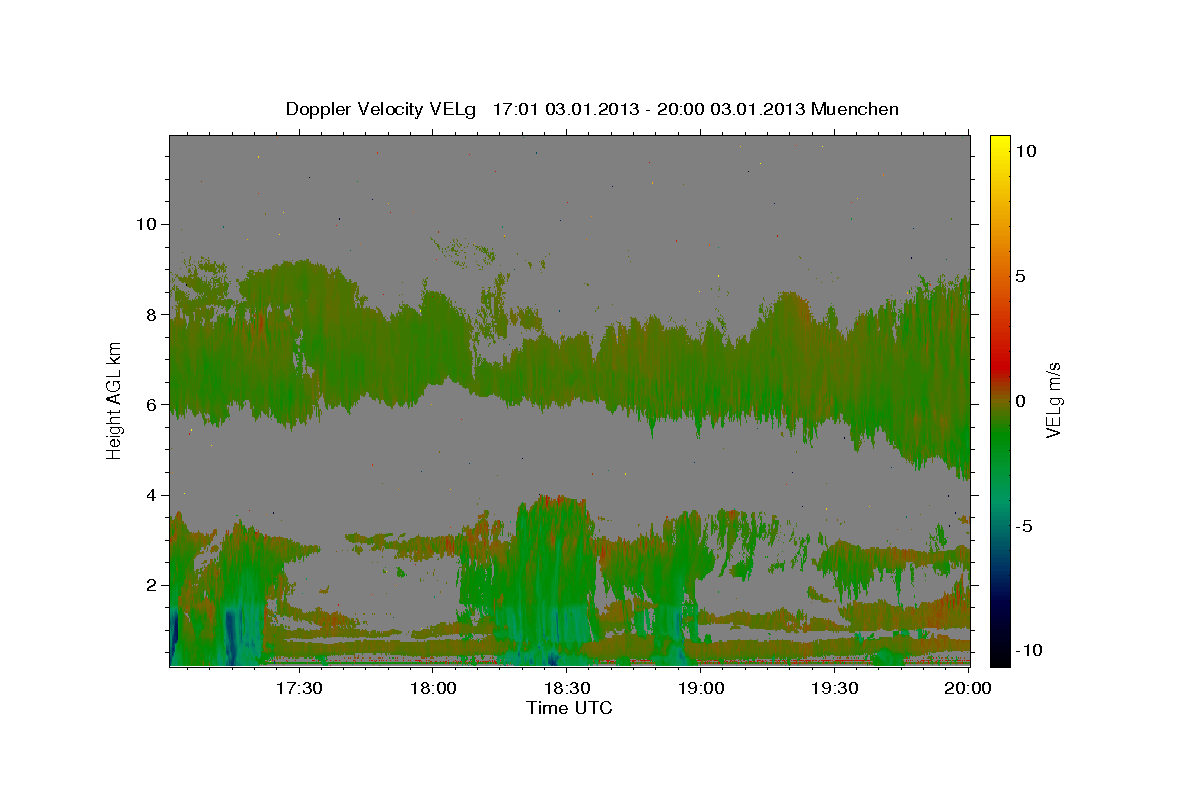Click the colorbar value label 0
The width and height of the screenshot is (1200, 800).
point(1020,401)
